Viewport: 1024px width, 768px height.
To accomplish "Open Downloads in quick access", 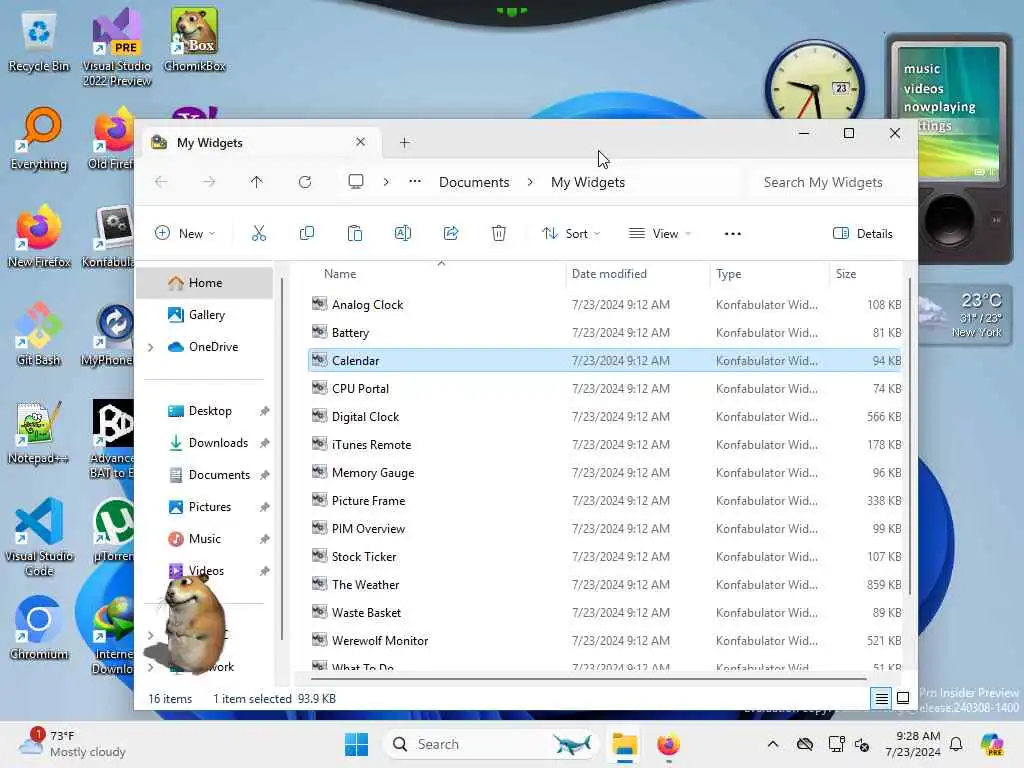I will click(x=205, y=443).
